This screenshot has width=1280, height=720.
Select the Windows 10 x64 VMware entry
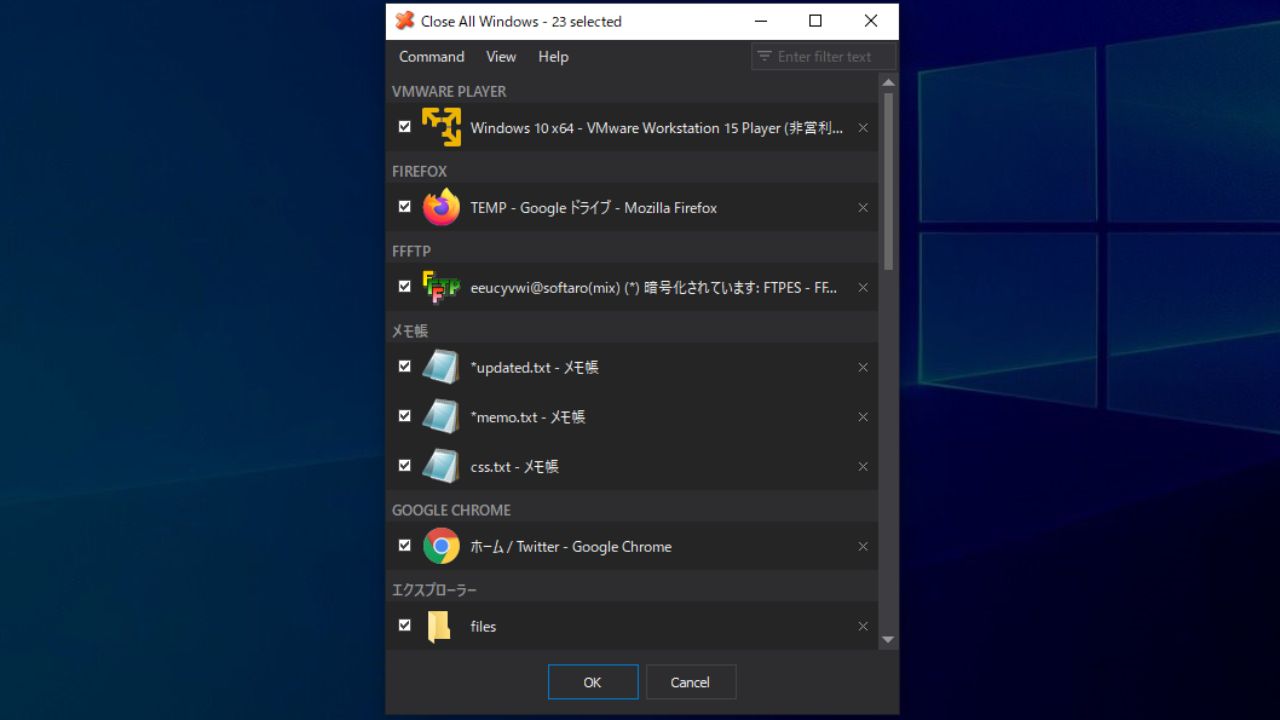coord(632,127)
